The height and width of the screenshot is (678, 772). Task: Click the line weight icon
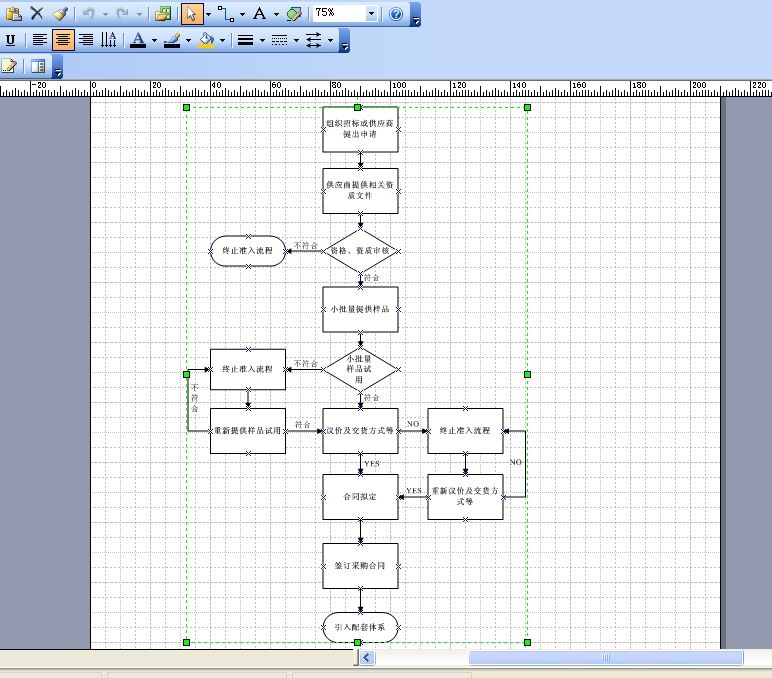pos(245,40)
